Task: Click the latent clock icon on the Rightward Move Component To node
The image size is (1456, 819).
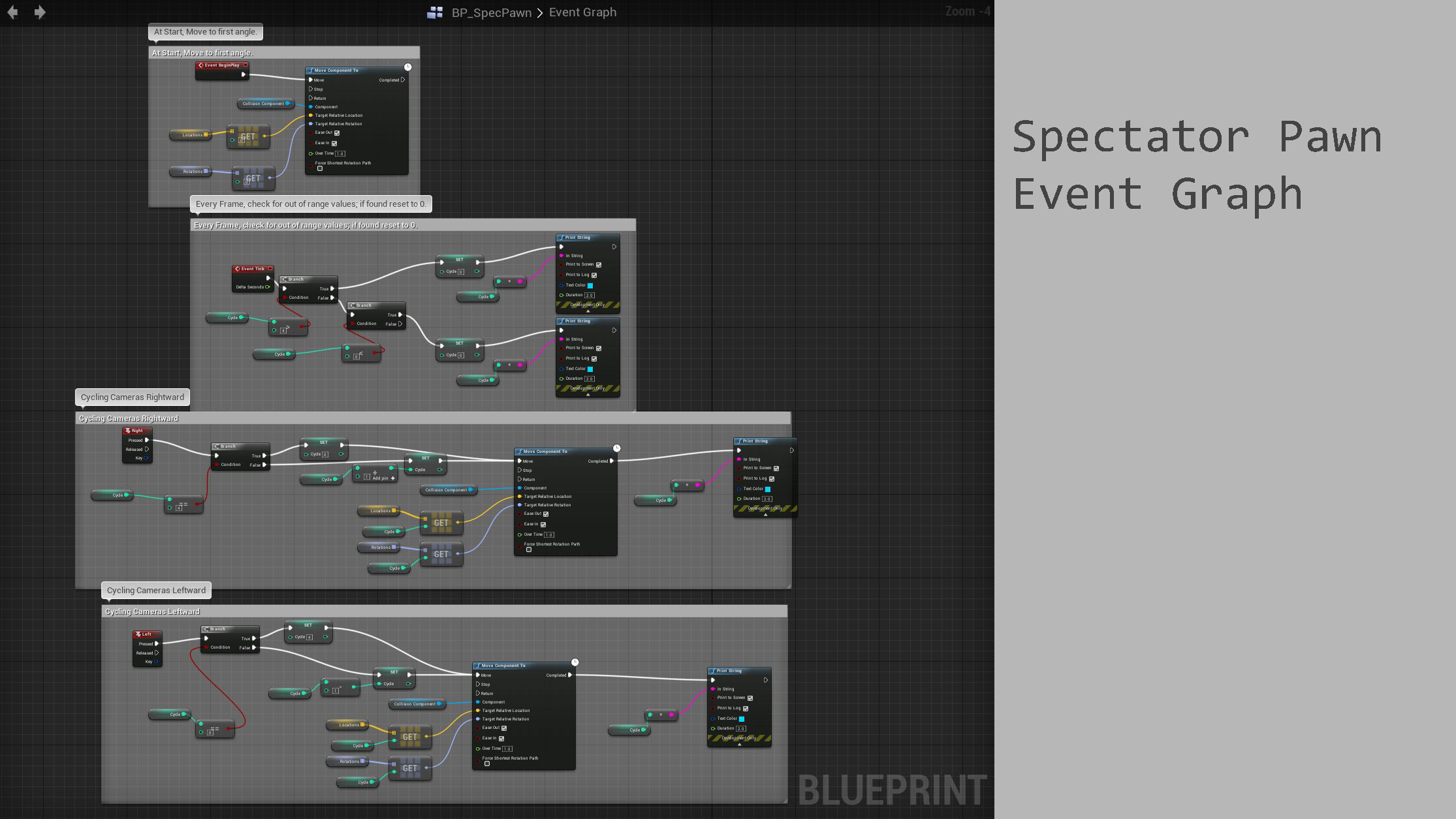Action: coord(617,448)
